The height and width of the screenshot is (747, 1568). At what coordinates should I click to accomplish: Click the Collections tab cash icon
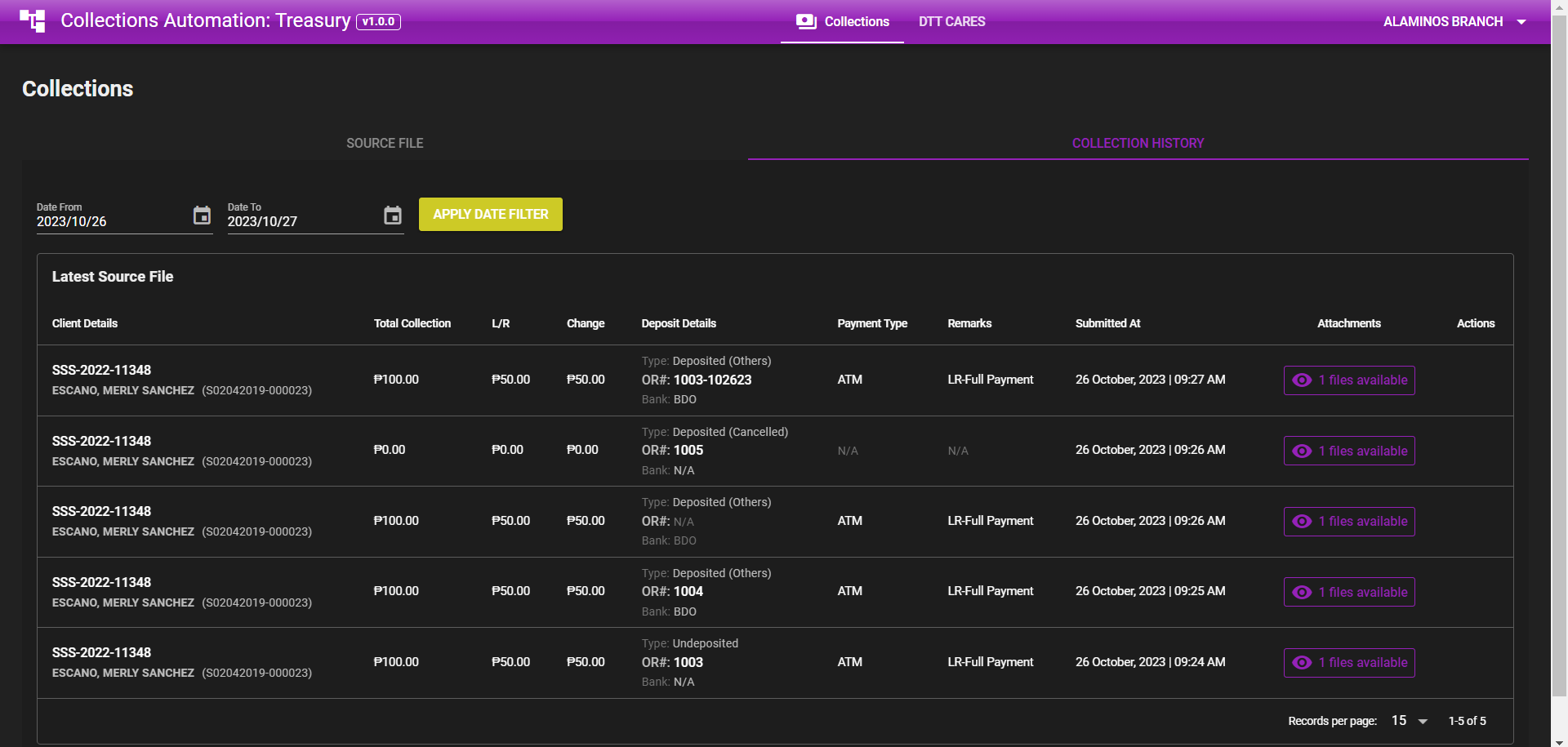[x=806, y=22]
